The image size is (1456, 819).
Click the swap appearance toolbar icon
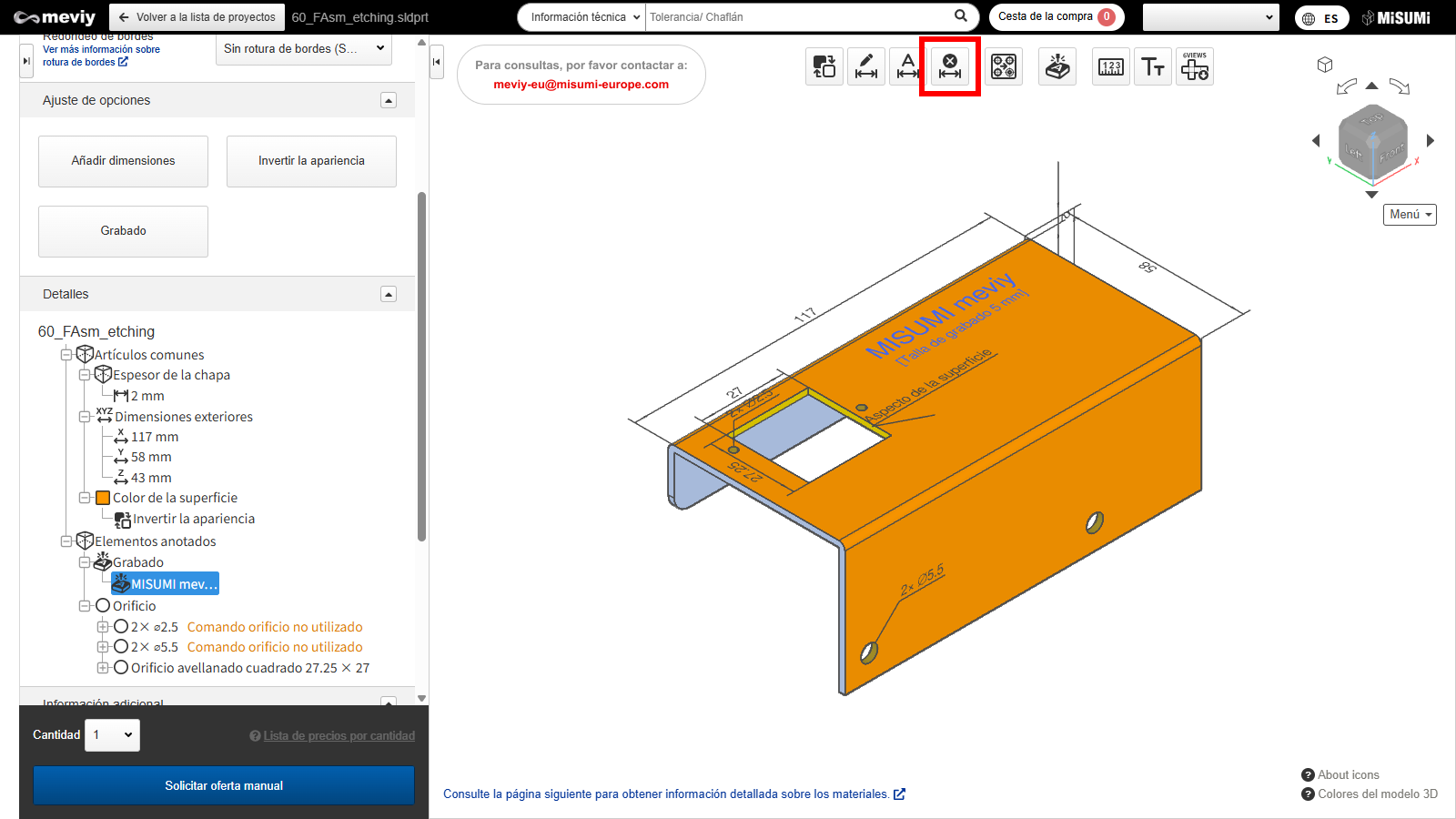pyautogui.click(x=824, y=66)
